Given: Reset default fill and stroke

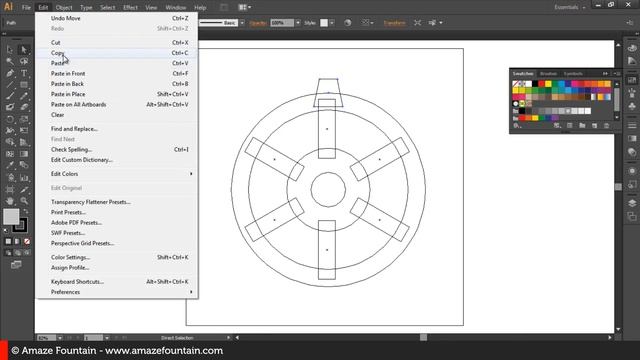Looking at the screenshot, I should [x=6, y=231].
